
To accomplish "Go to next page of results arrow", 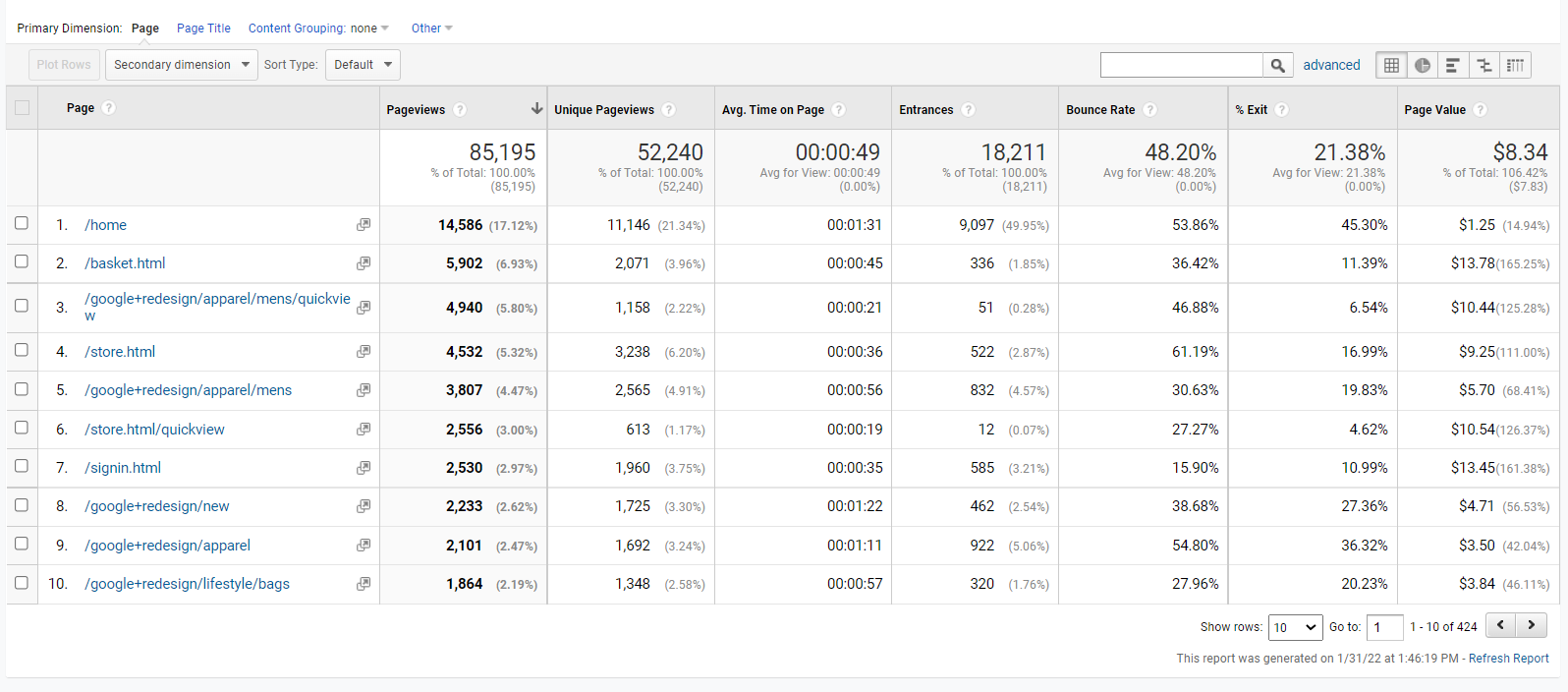I will (x=1531, y=625).
